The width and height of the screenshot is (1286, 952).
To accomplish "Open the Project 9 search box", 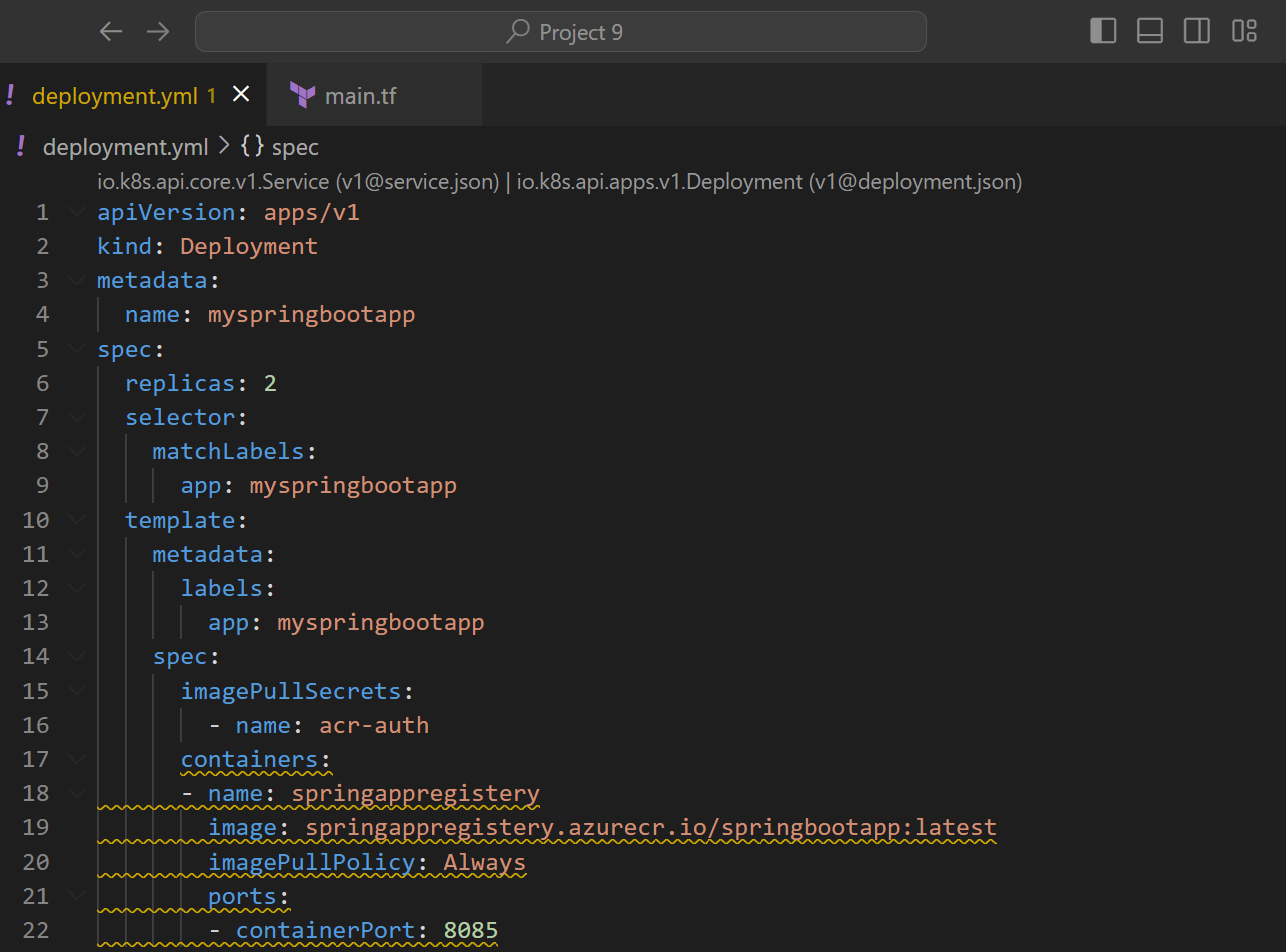I will 561,32.
